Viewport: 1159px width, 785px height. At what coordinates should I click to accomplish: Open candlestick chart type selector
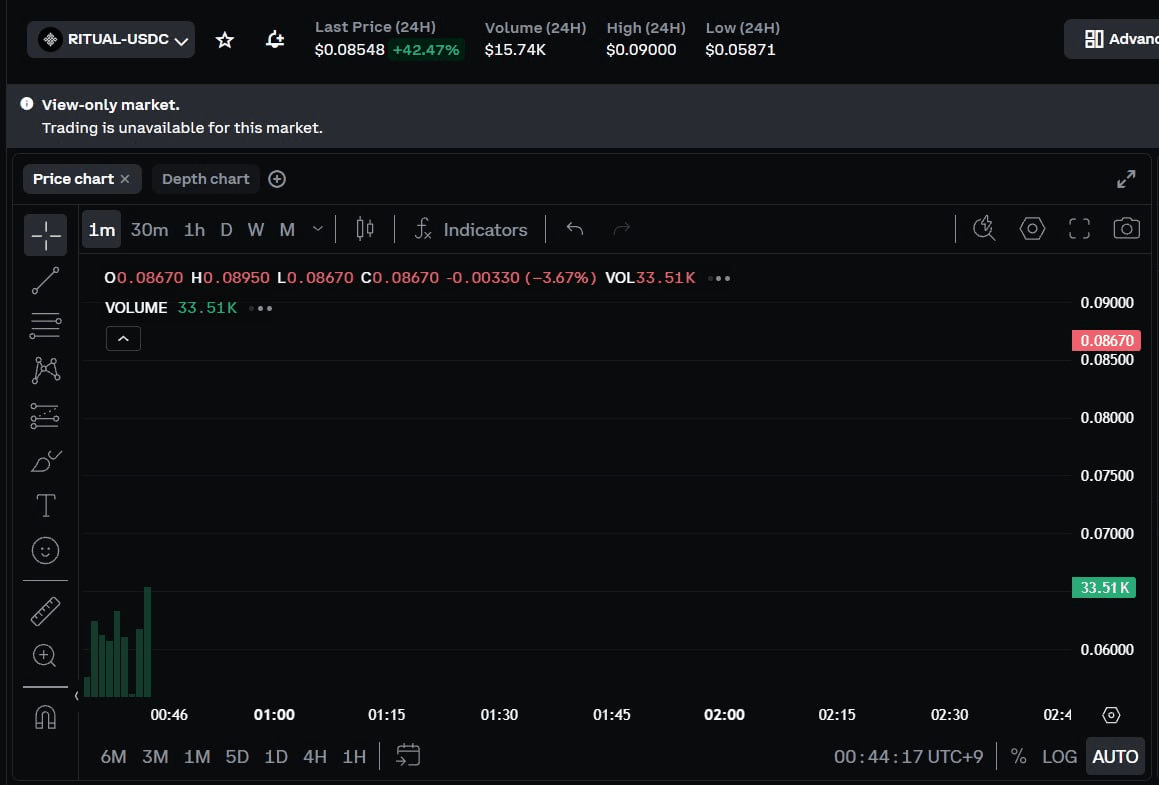pyautogui.click(x=365, y=229)
